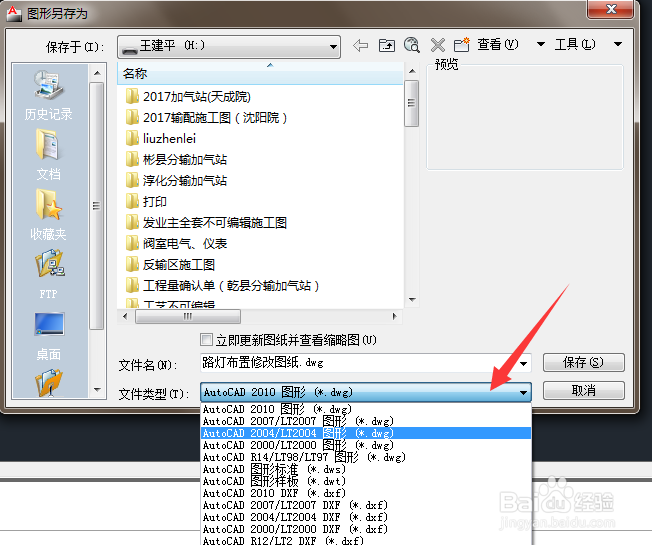The width and height of the screenshot is (652, 545).
Task: Click the AutoCAD logo in title bar
Action: pos(14,12)
